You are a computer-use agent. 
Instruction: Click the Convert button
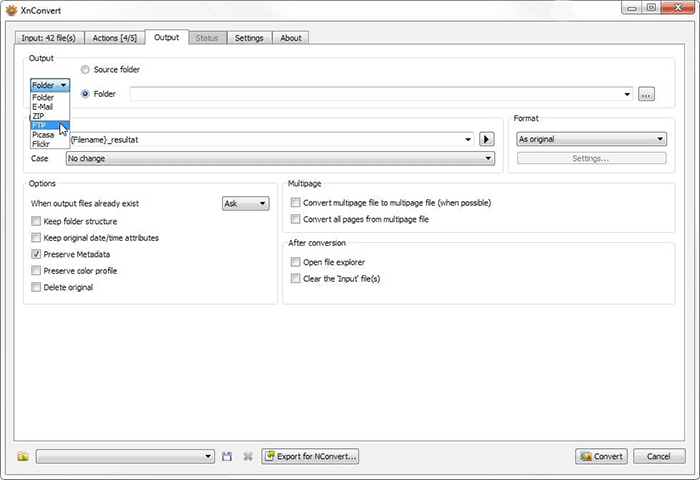point(601,456)
